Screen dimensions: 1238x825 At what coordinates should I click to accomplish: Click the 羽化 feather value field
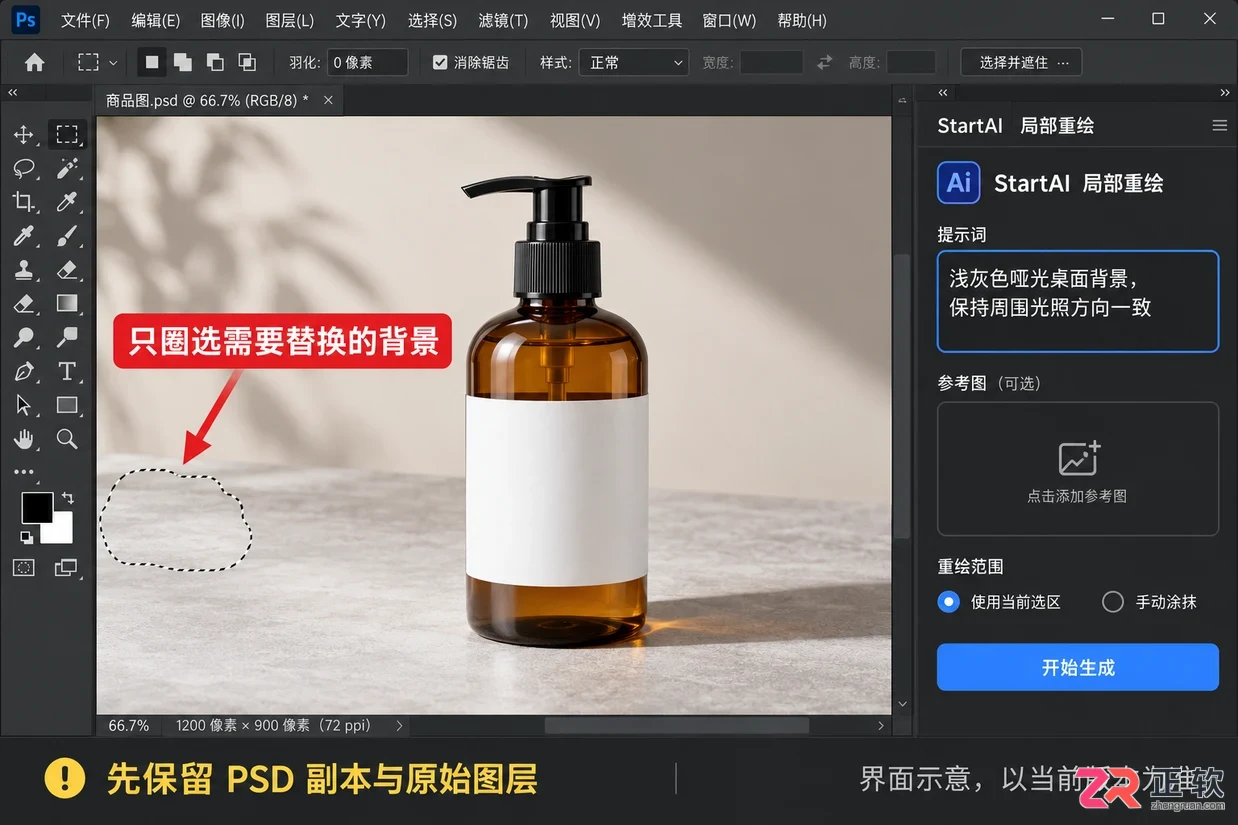click(367, 62)
